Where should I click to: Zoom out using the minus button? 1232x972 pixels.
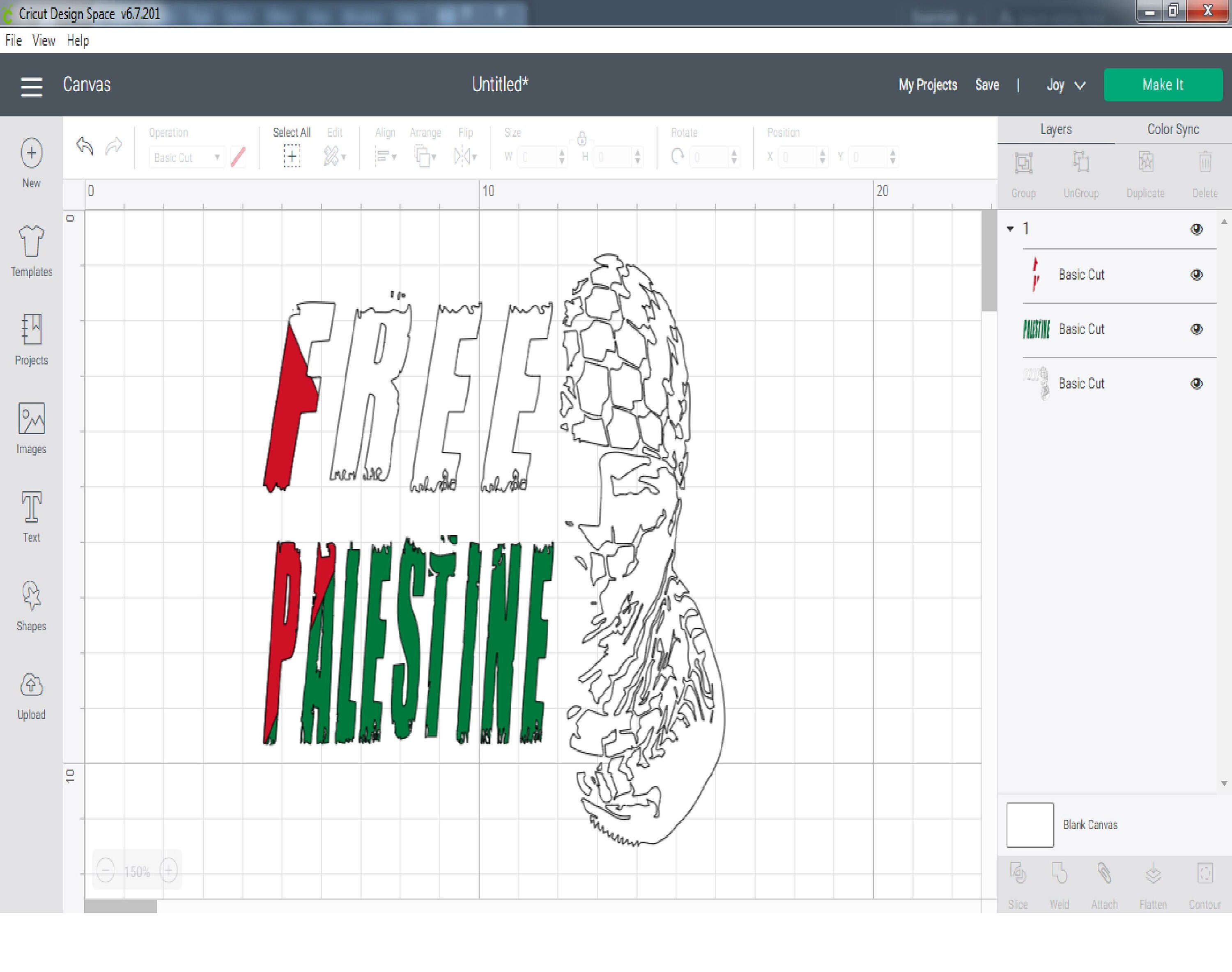(x=106, y=870)
